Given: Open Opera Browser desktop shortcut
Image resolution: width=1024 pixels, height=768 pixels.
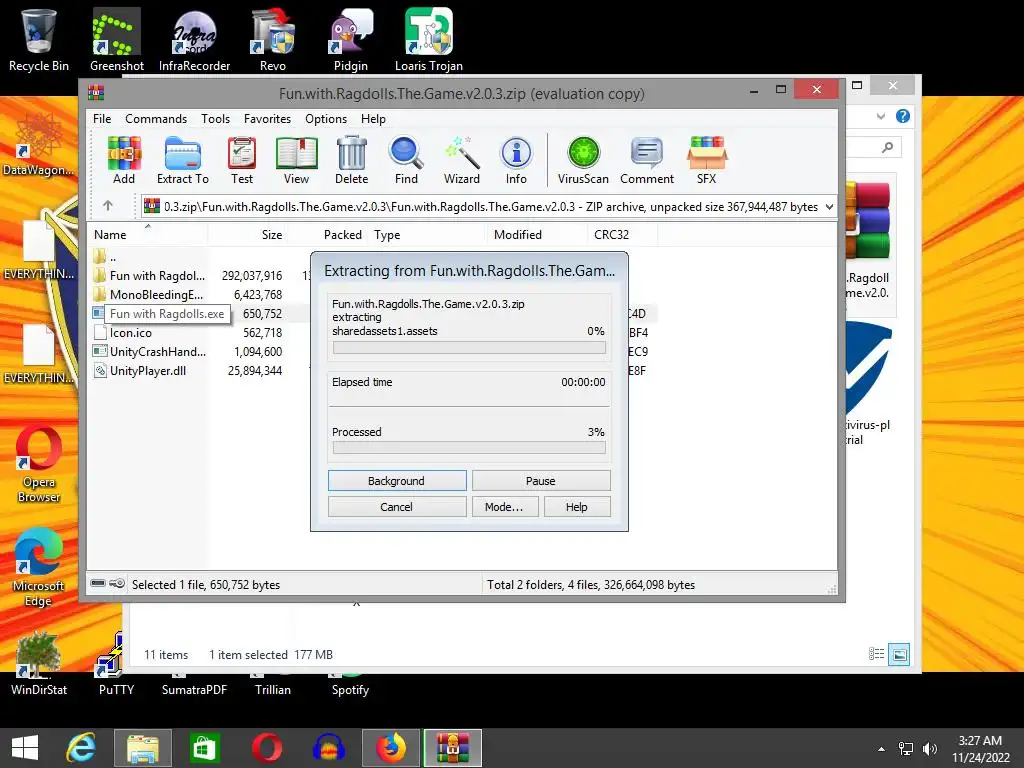Looking at the screenshot, I should pyautogui.click(x=39, y=464).
